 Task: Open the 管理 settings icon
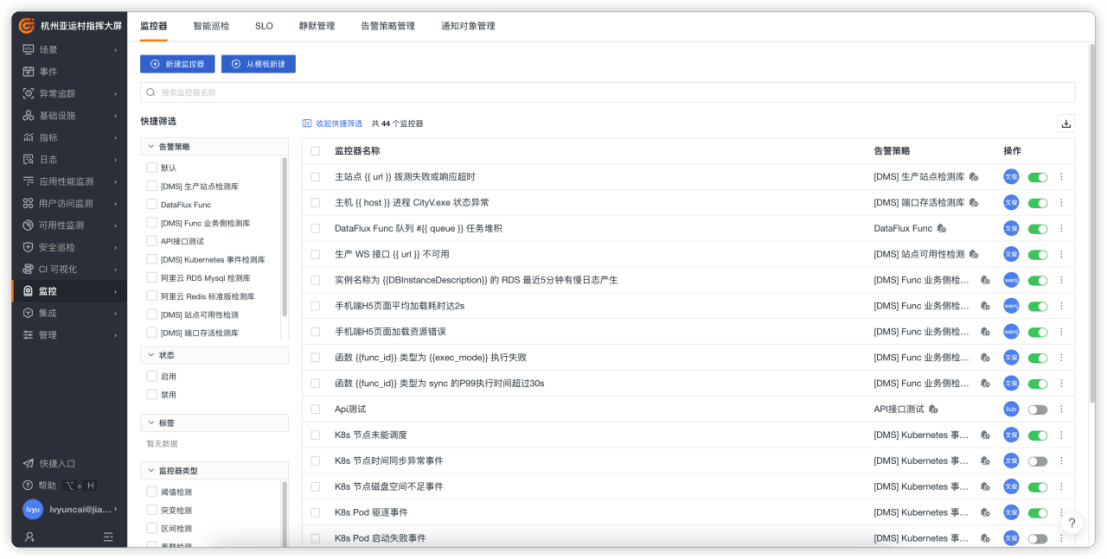point(28,335)
